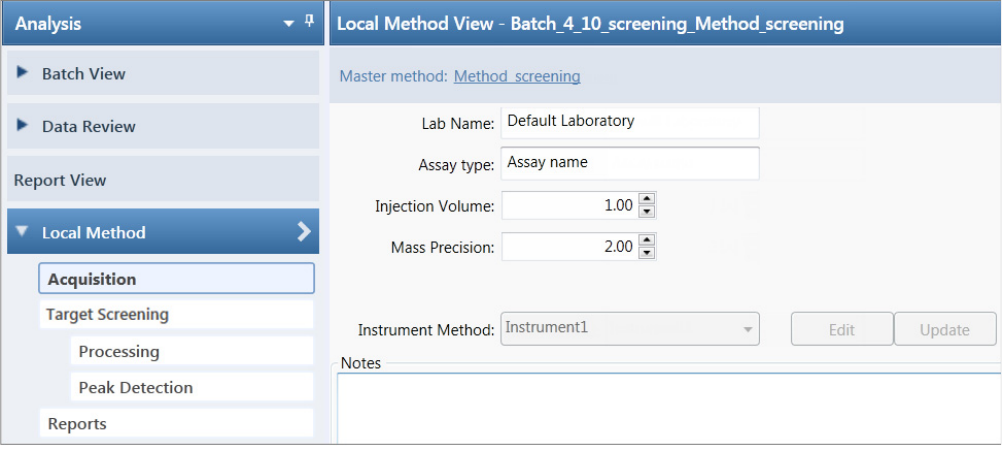This screenshot has height=449, width=1002.
Task: Select Target Screening in Local Method
Action: pos(176,314)
